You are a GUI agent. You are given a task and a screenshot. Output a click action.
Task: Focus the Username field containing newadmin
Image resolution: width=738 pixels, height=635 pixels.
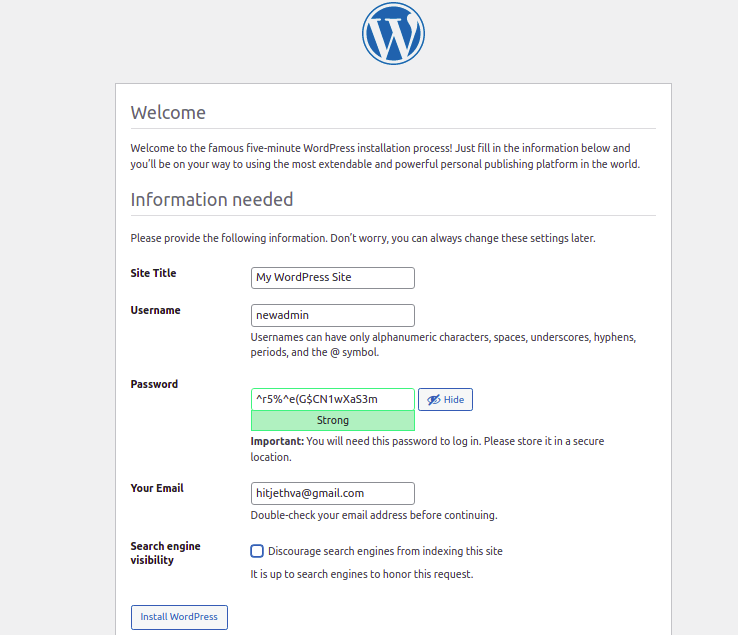pyautogui.click(x=333, y=315)
